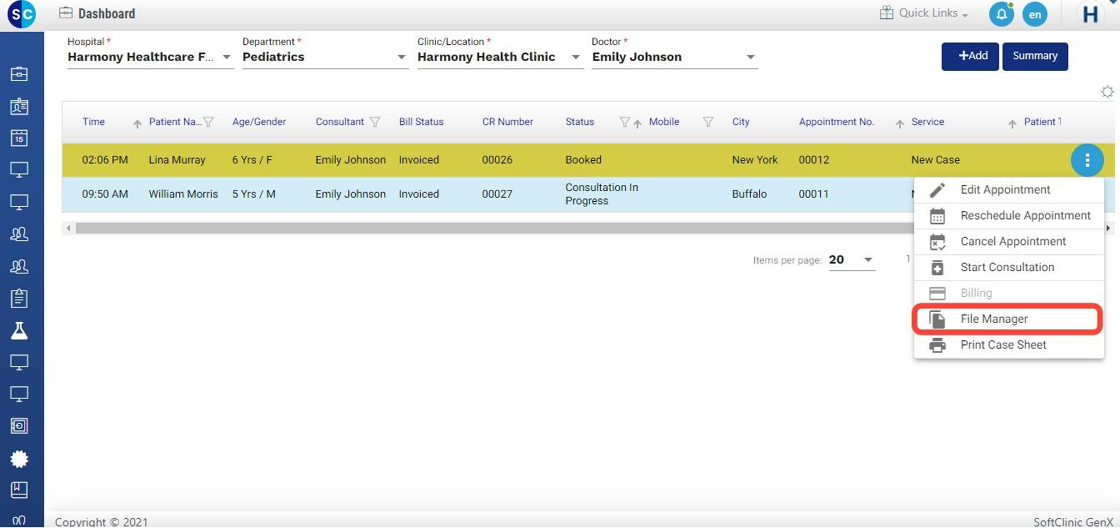The image size is (1120, 528).
Task: Click Buffalo city cell
Action: (749, 194)
